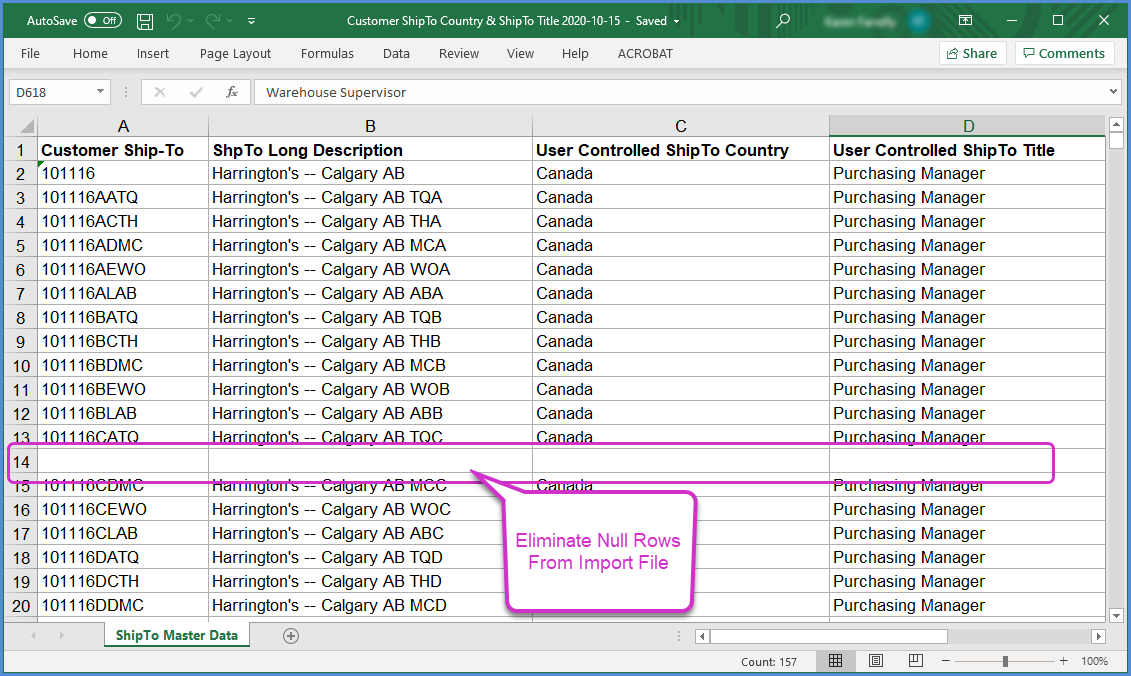Viewport: 1131px width, 676px height.
Task: Select column D header
Action: 968,126
